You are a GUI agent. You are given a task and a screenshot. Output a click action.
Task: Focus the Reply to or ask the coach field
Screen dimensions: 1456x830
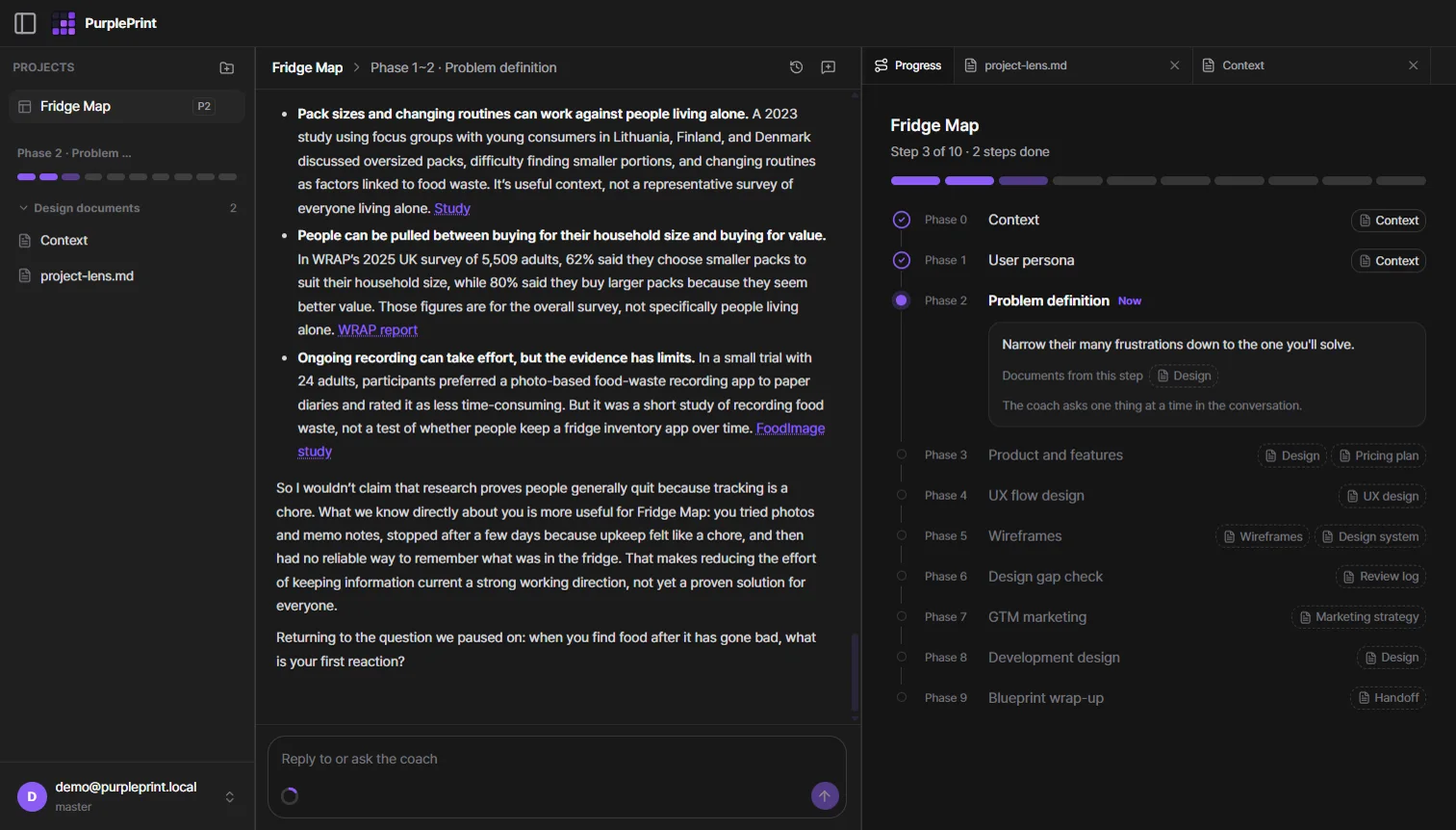(x=556, y=759)
